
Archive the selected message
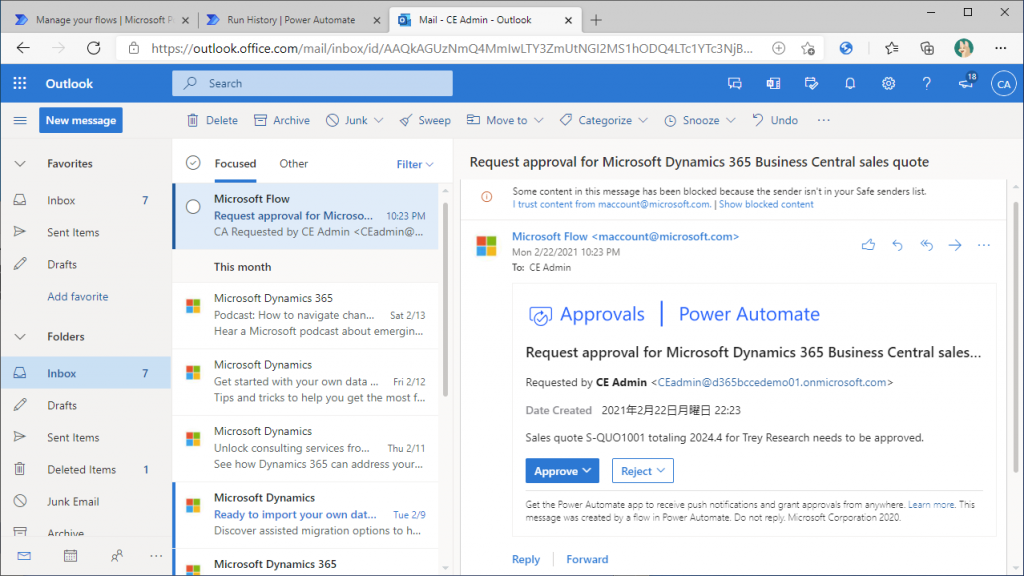click(282, 120)
